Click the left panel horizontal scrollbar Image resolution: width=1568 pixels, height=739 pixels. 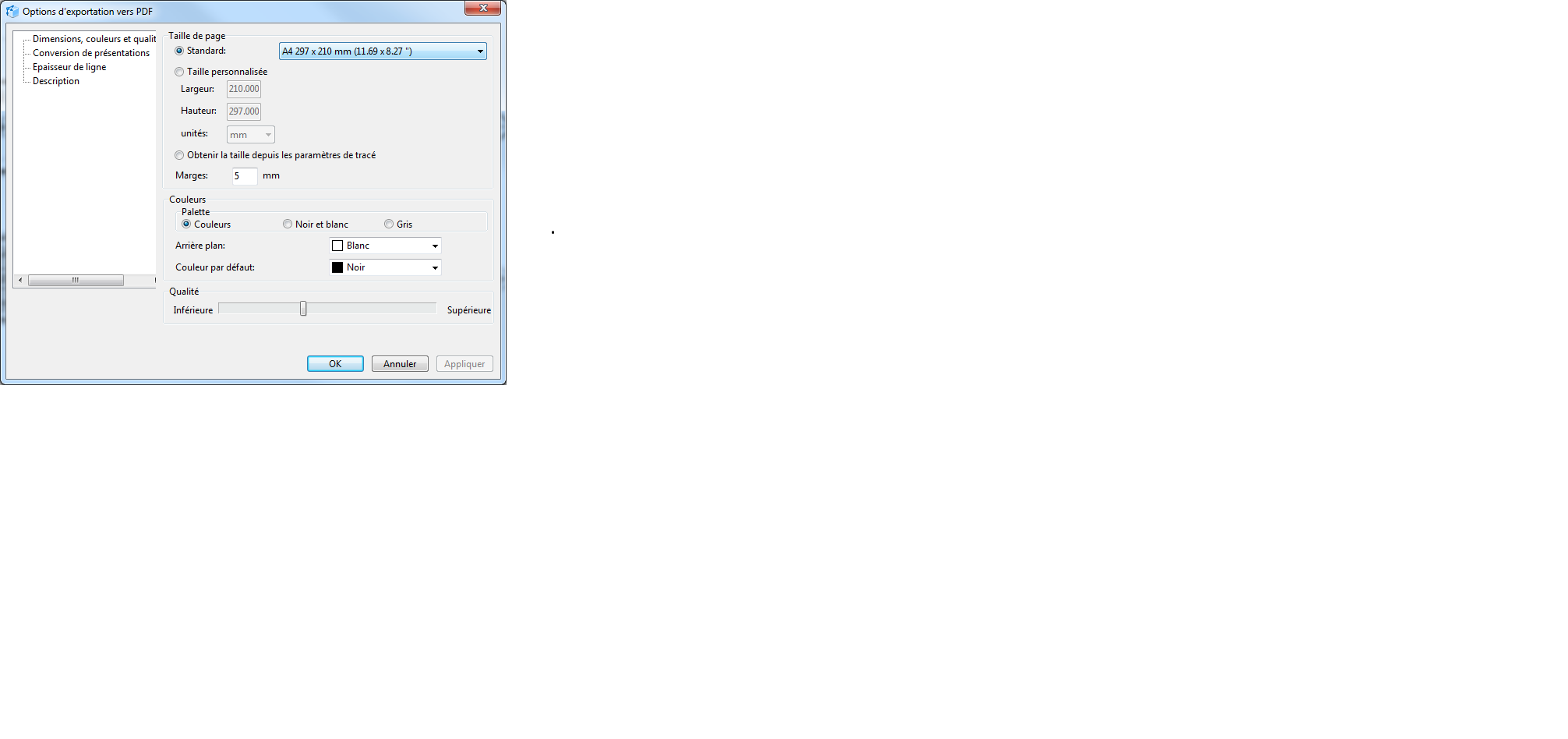click(76, 281)
